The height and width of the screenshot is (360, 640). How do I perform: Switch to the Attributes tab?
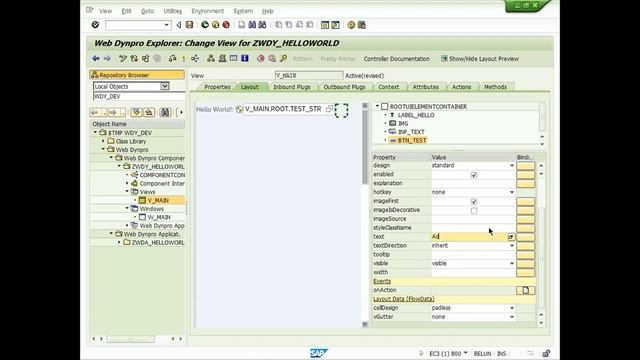(425, 87)
